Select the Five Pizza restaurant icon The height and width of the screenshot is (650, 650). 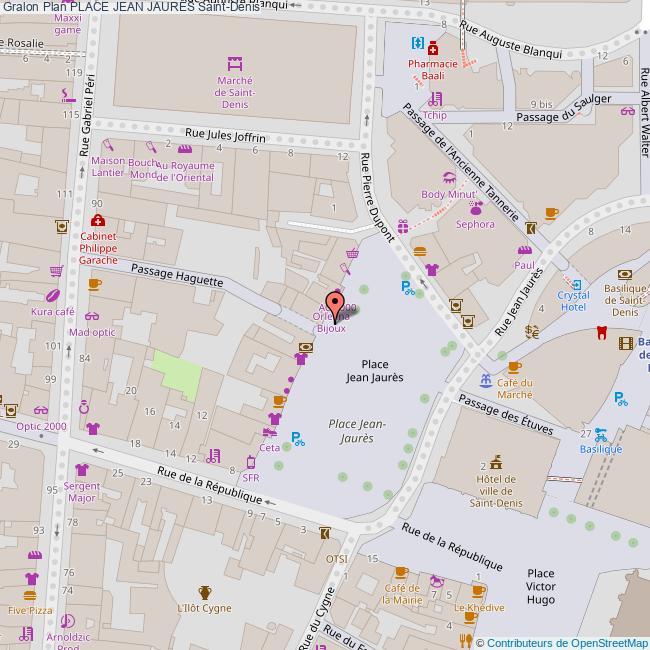point(31,579)
